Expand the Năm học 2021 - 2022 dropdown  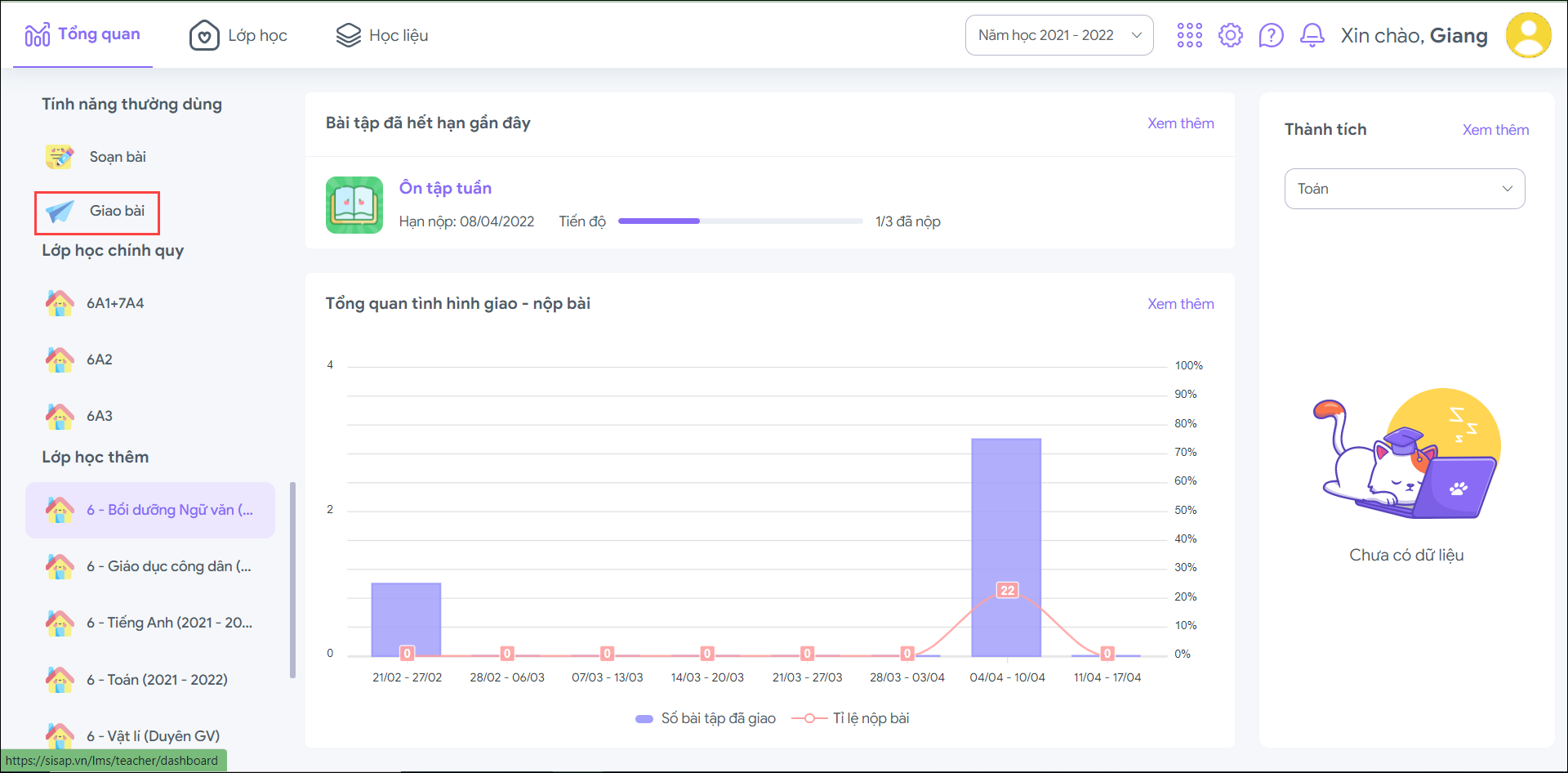tap(1058, 35)
